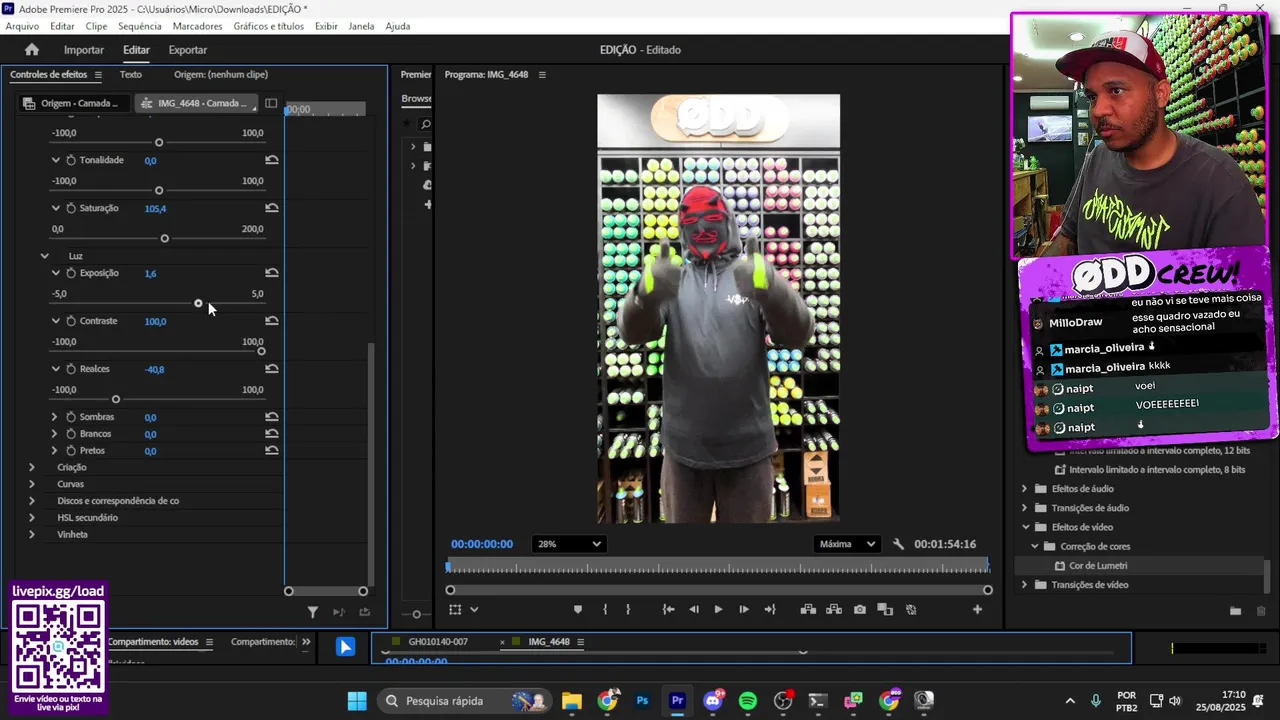Screen dimensions: 1280x720
Task: Reset the Brancos parameter
Action: point(272,434)
